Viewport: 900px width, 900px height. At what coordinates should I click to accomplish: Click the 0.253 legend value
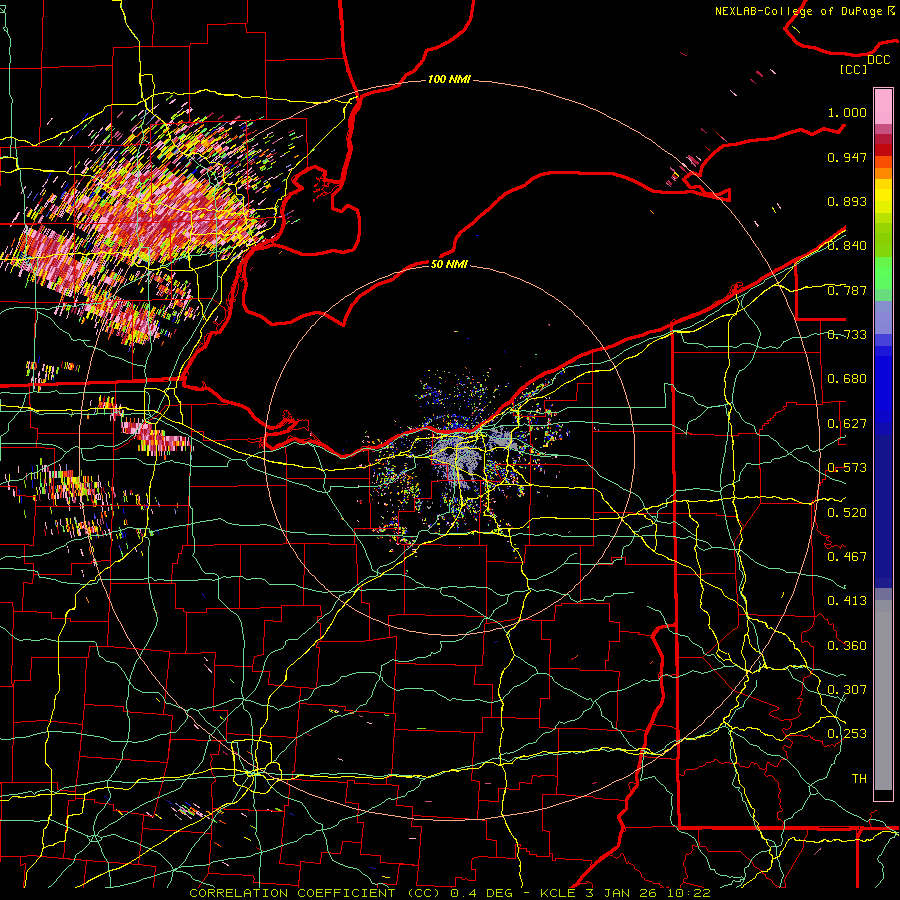tap(847, 734)
